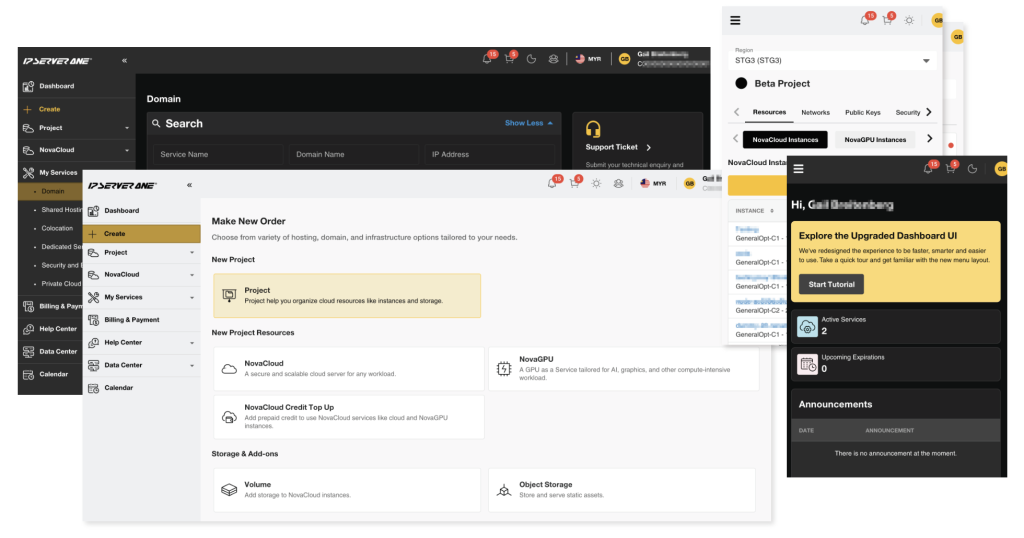Click the Support Ticket headset icon
Image resolution: width=1024 pixels, height=538 pixels.
593,129
